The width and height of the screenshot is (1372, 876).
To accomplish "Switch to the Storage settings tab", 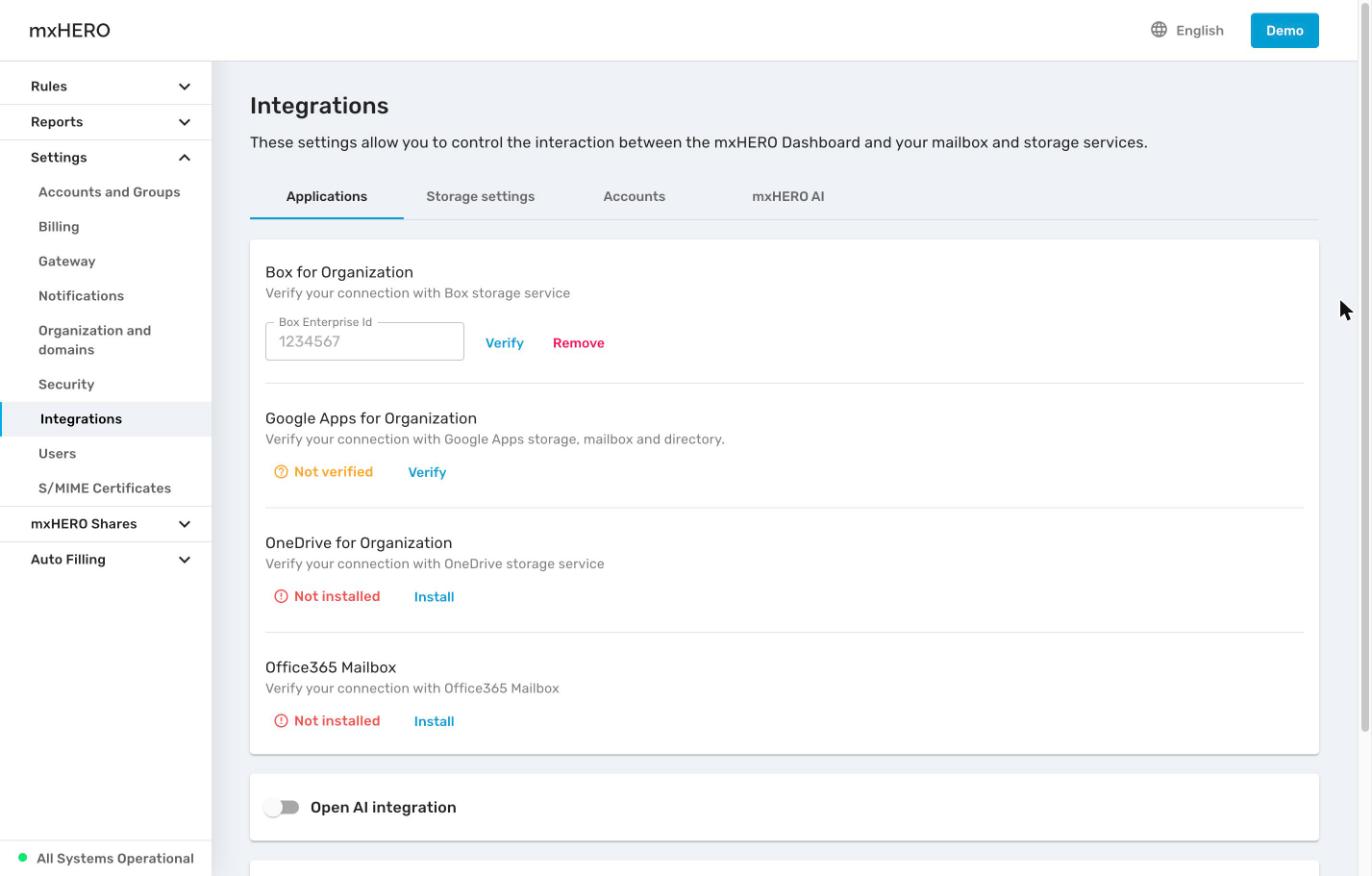I will 480,197.
